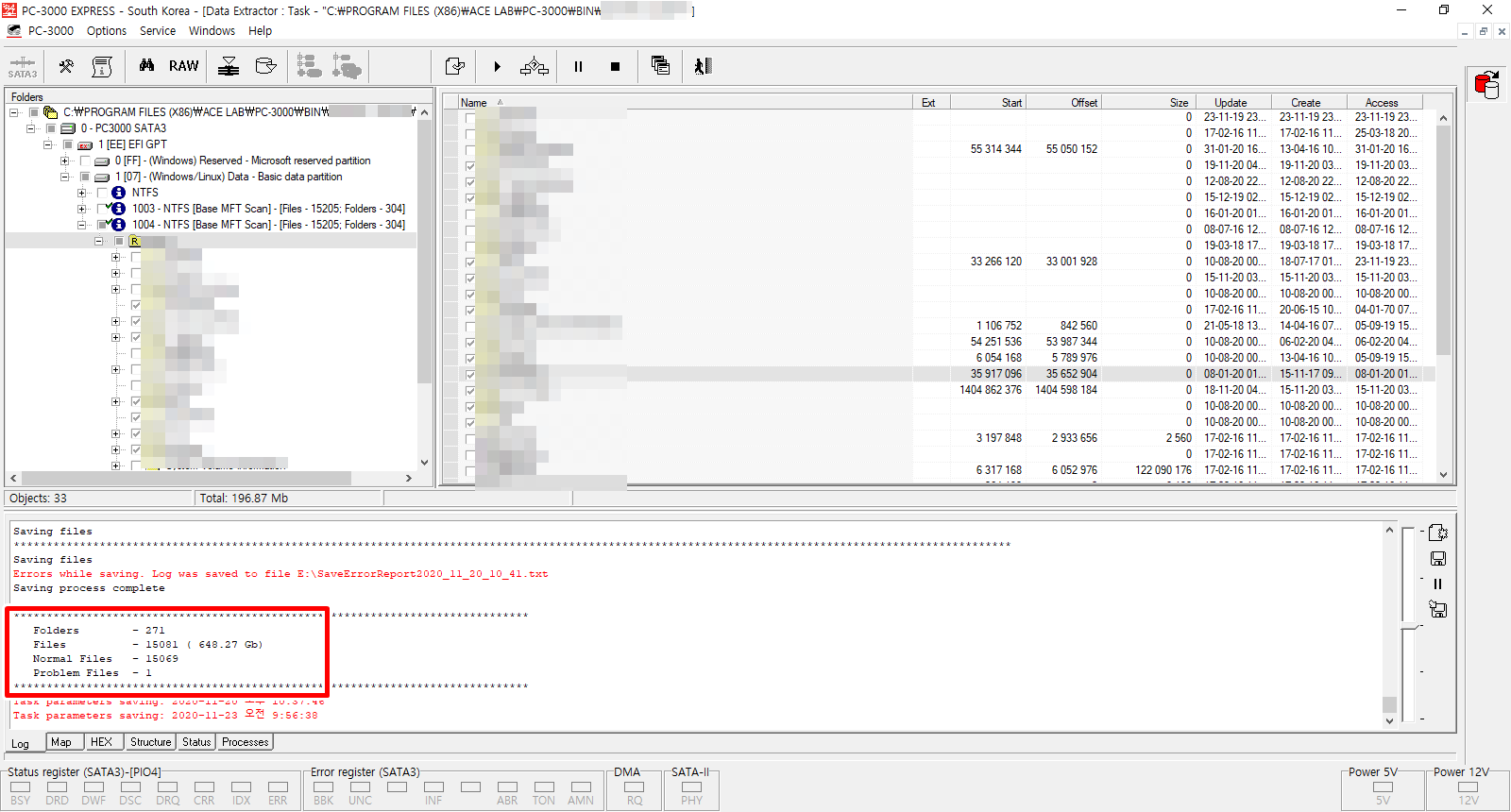Collapse the 1 [EE] EFI GPT node
The image size is (1511, 812).
coord(48,145)
